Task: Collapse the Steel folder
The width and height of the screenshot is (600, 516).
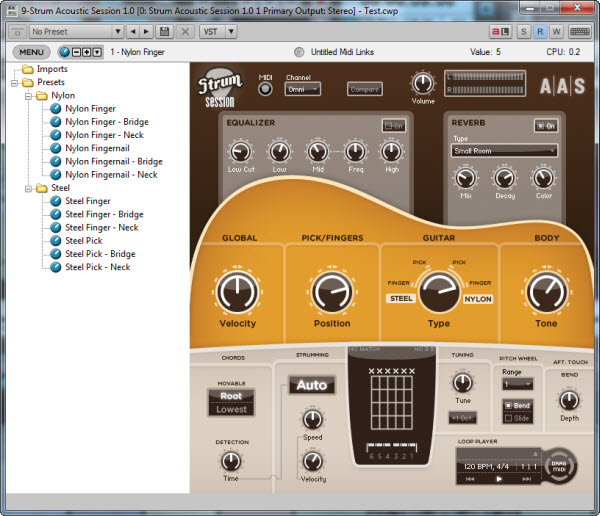Action: (28, 188)
